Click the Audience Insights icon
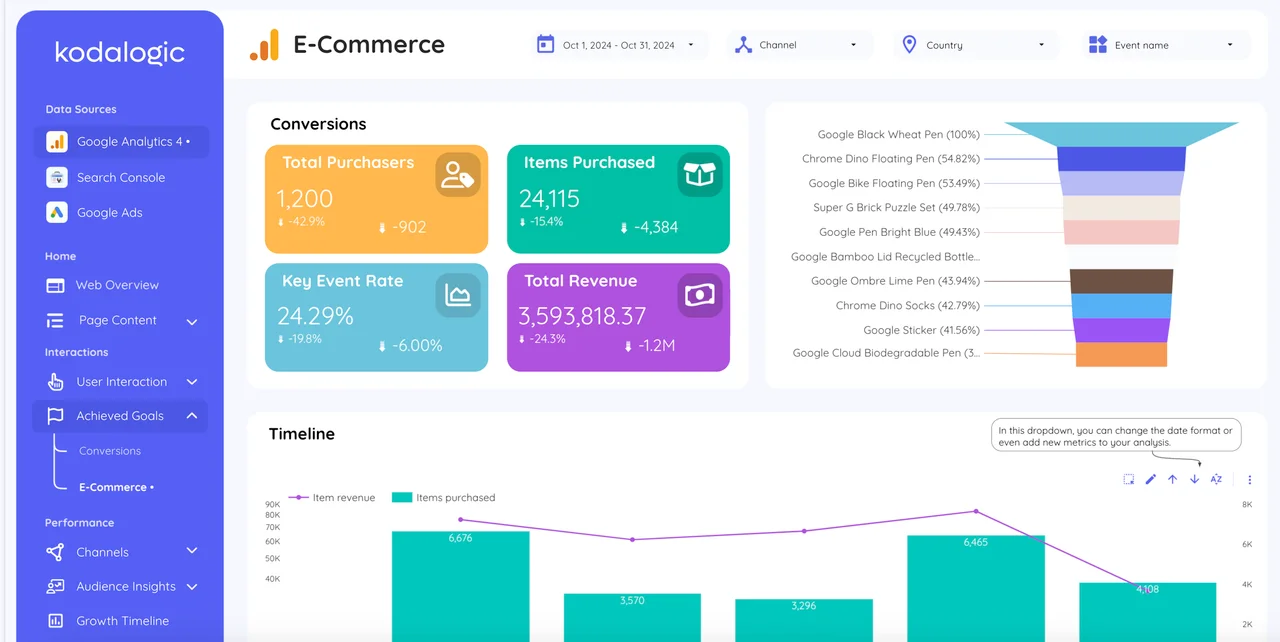This screenshot has width=1280, height=642. pyautogui.click(x=56, y=587)
